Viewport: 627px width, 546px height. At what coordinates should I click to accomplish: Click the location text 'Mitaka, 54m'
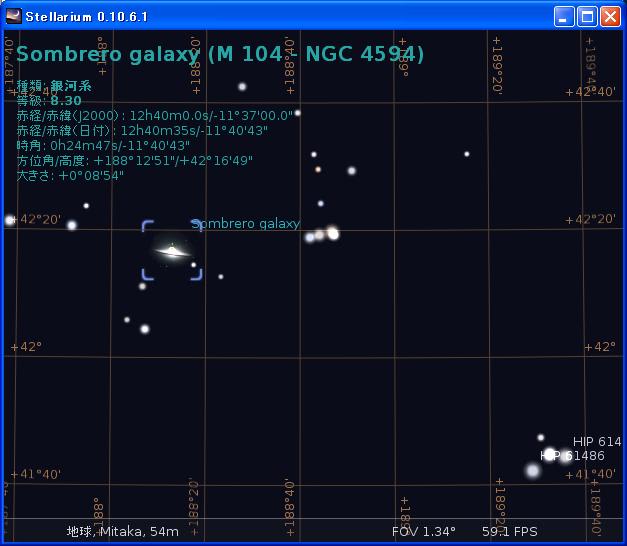139,531
